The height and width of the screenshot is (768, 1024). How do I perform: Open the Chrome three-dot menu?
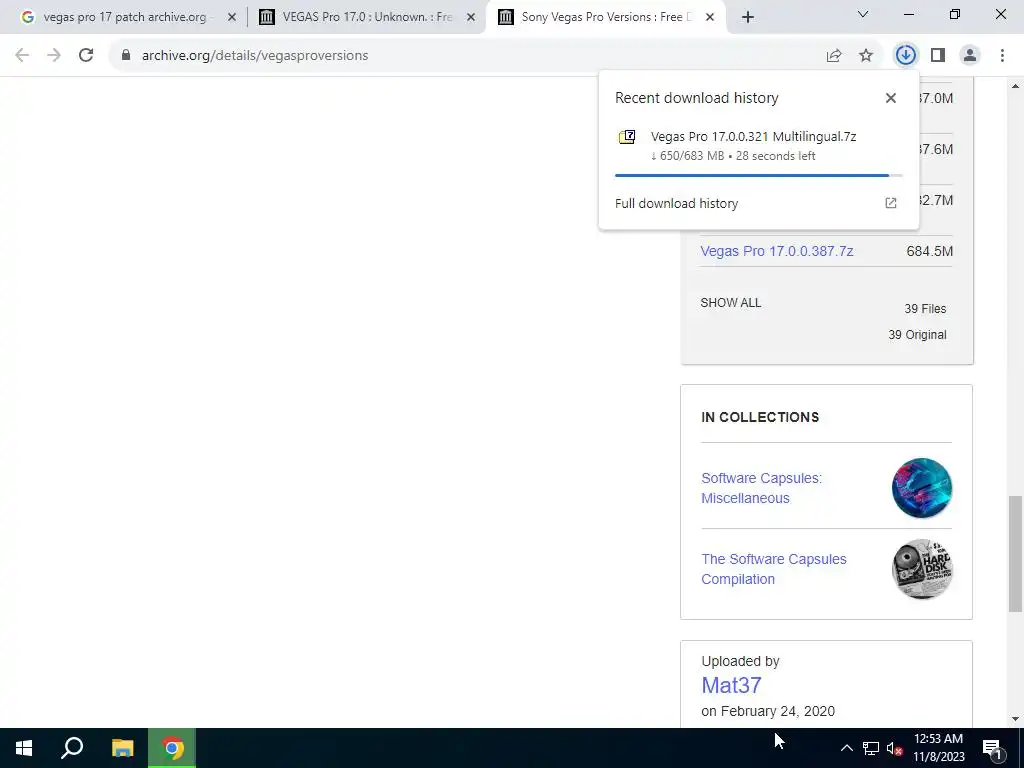(x=1002, y=56)
